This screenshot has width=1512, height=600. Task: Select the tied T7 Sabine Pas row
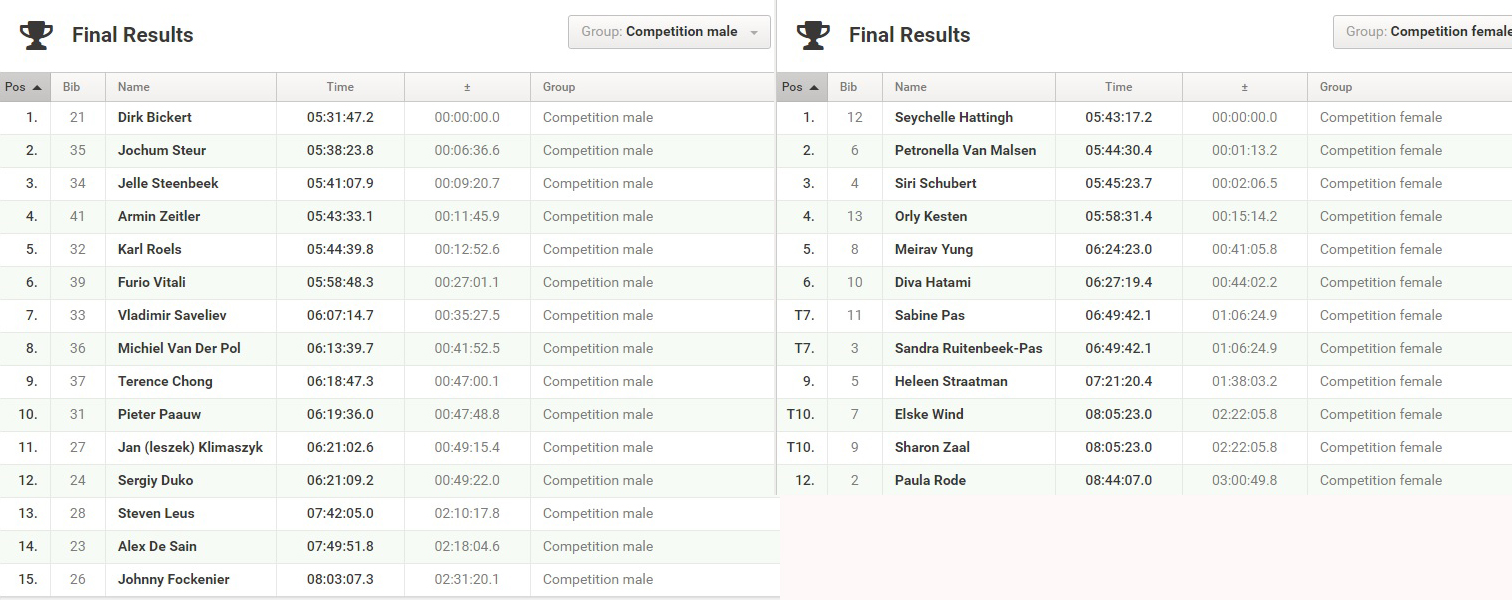pyautogui.click(x=1144, y=315)
